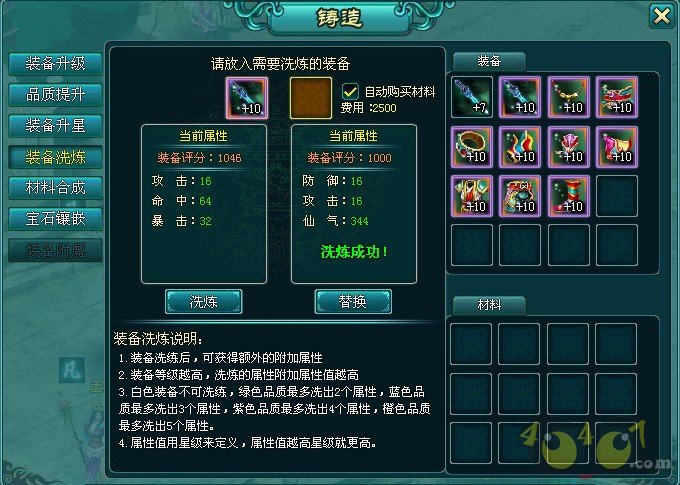Select the +10 pink cape equipment icon
The height and width of the screenshot is (485, 680).
pos(617,147)
